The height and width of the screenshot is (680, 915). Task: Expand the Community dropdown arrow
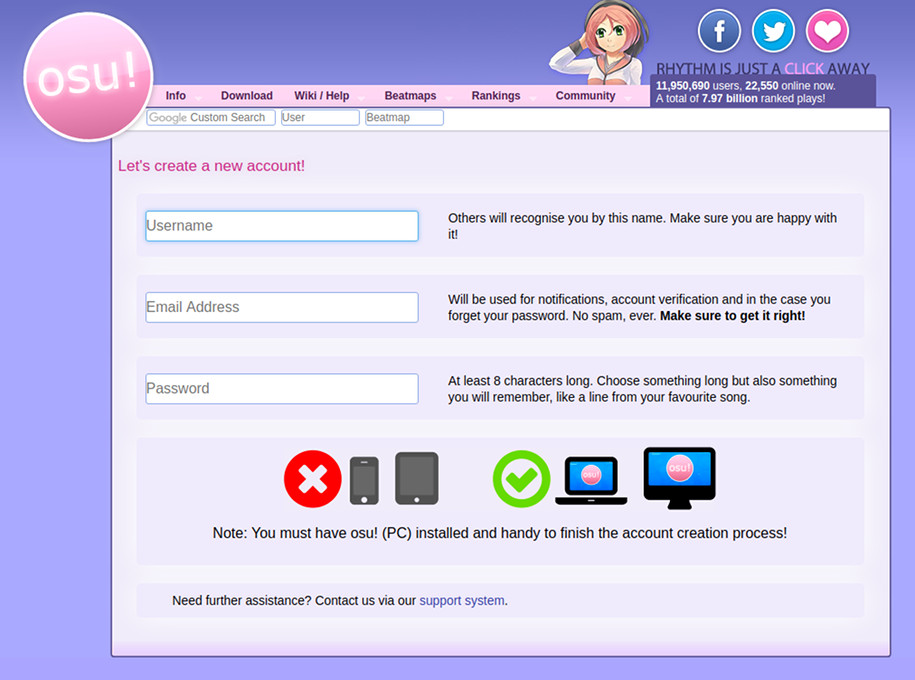628,98
